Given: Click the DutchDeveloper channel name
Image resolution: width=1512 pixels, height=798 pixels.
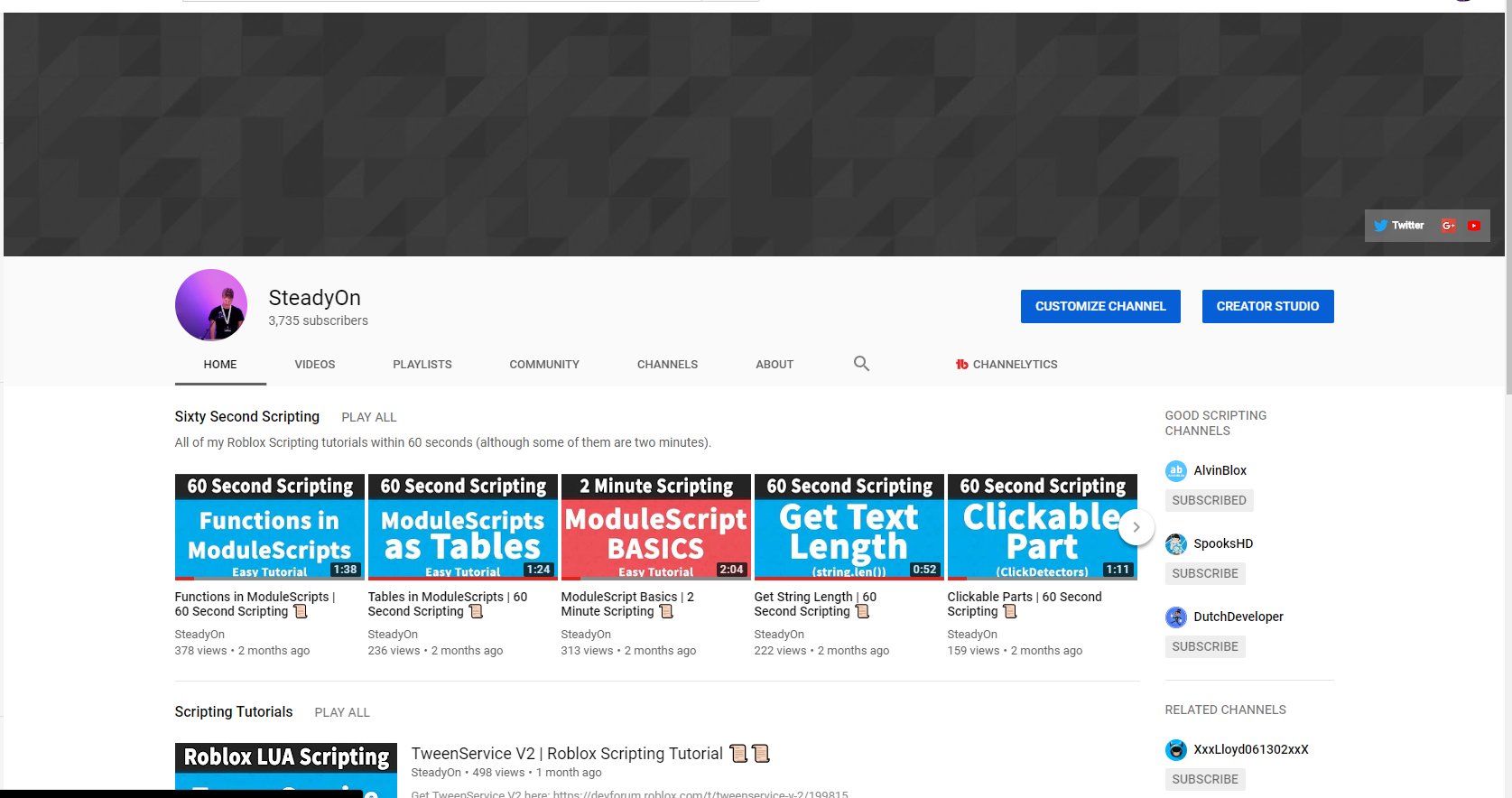Looking at the screenshot, I should [x=1238, y=617].
